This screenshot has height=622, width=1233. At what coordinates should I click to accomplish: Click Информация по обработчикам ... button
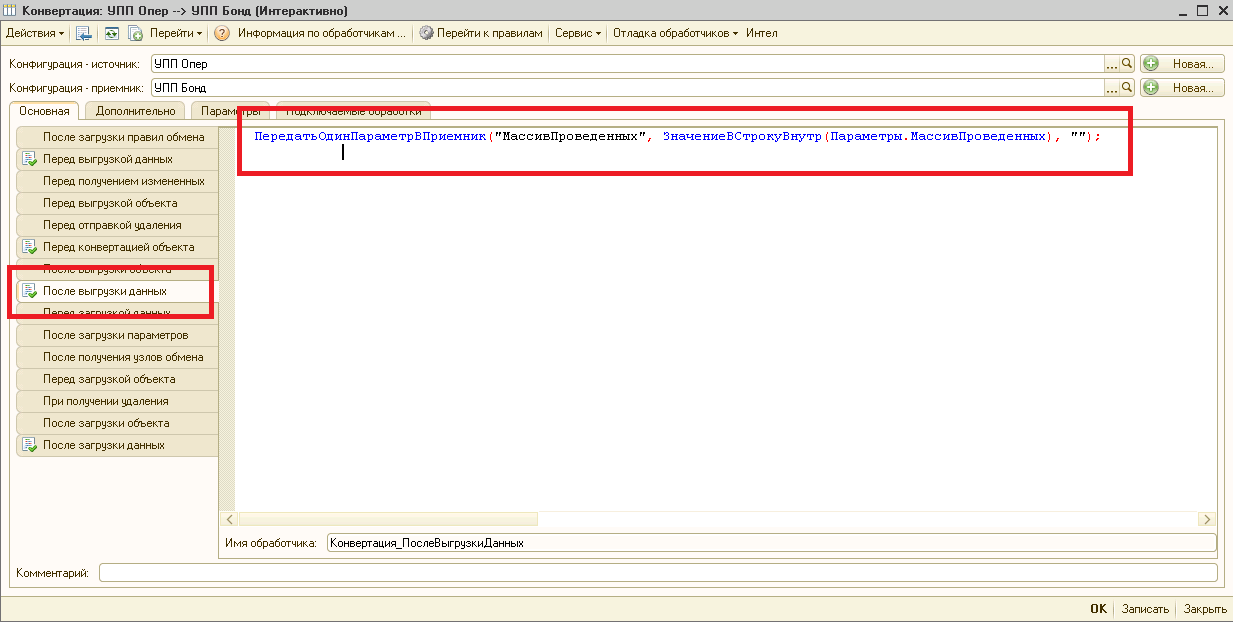pyautogui.click(x=322, y=33)
